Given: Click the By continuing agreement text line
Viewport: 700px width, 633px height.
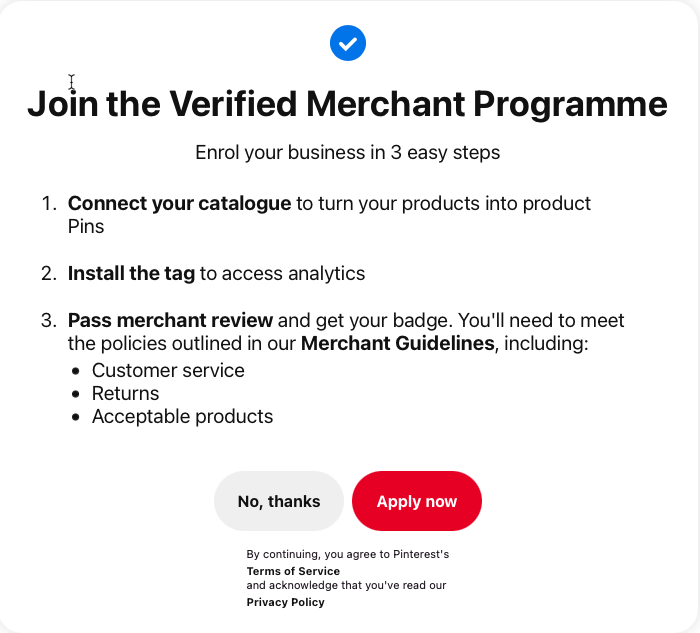Looking at the screenshot, I should (348, 554).
